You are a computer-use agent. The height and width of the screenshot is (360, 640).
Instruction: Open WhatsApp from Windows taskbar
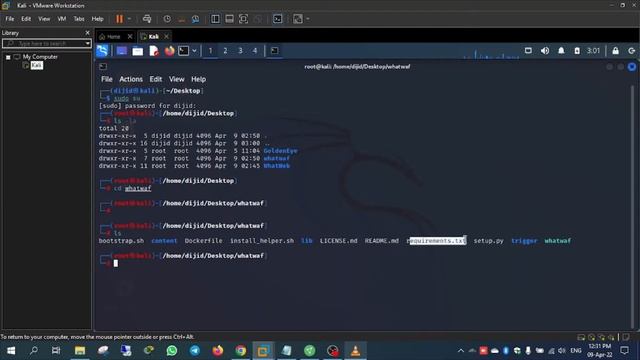172,351
